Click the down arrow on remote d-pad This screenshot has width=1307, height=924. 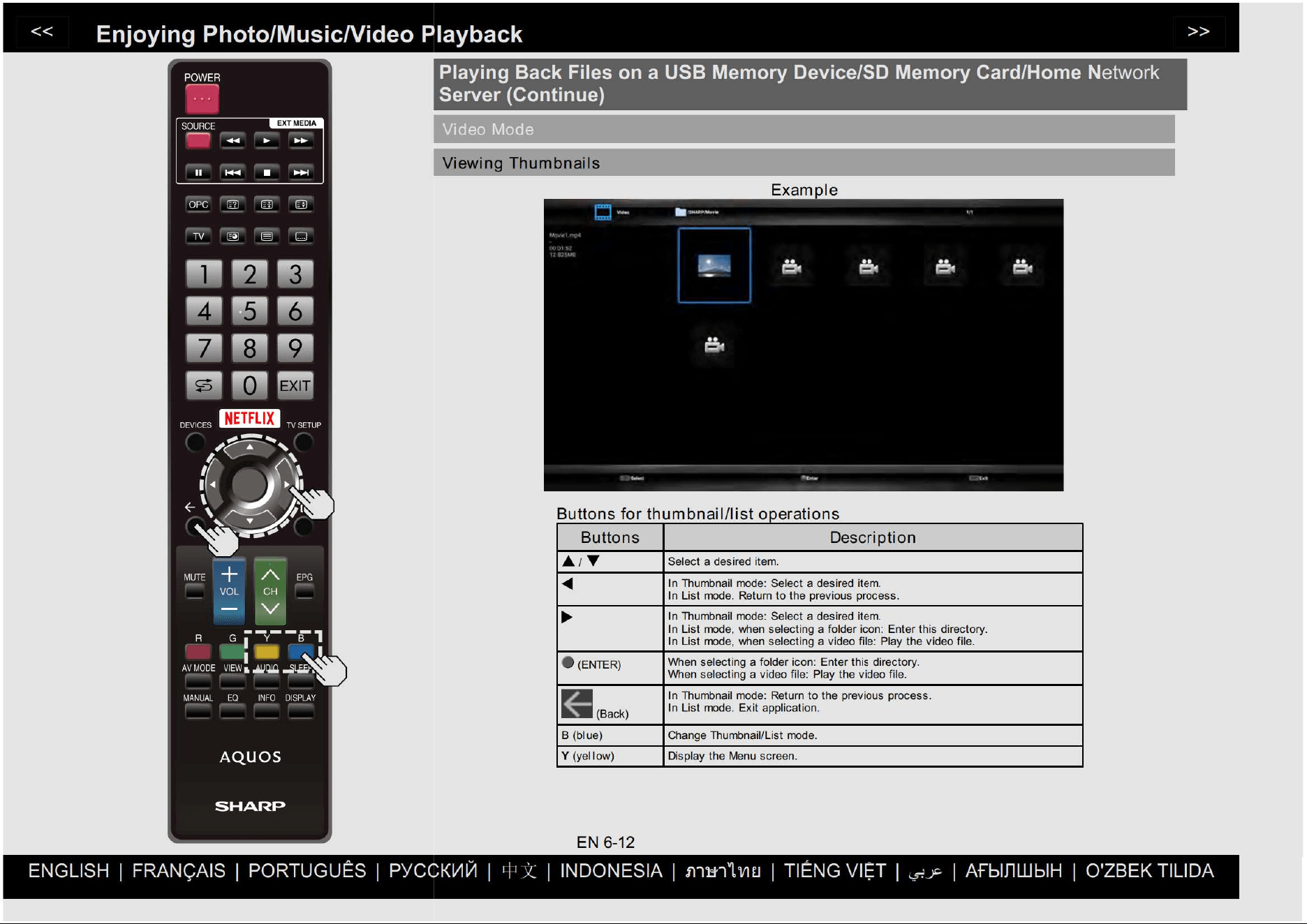click(249, 521)
